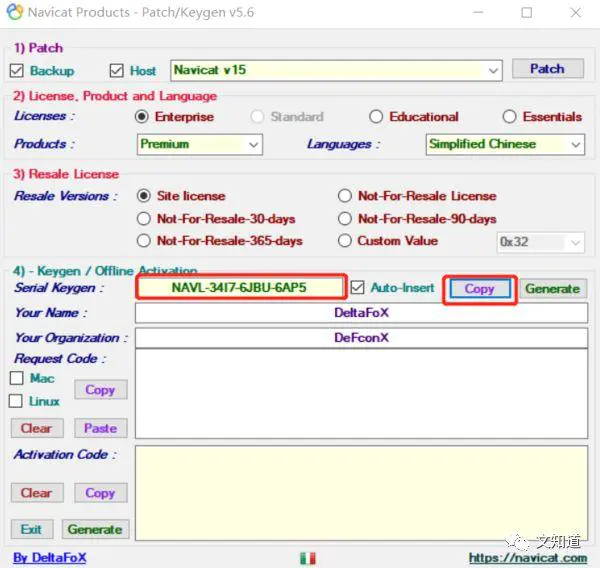Screen dimensions: 600x568
Task: Choose Not-For-Resale-365-days option
Action: [143, 241]
